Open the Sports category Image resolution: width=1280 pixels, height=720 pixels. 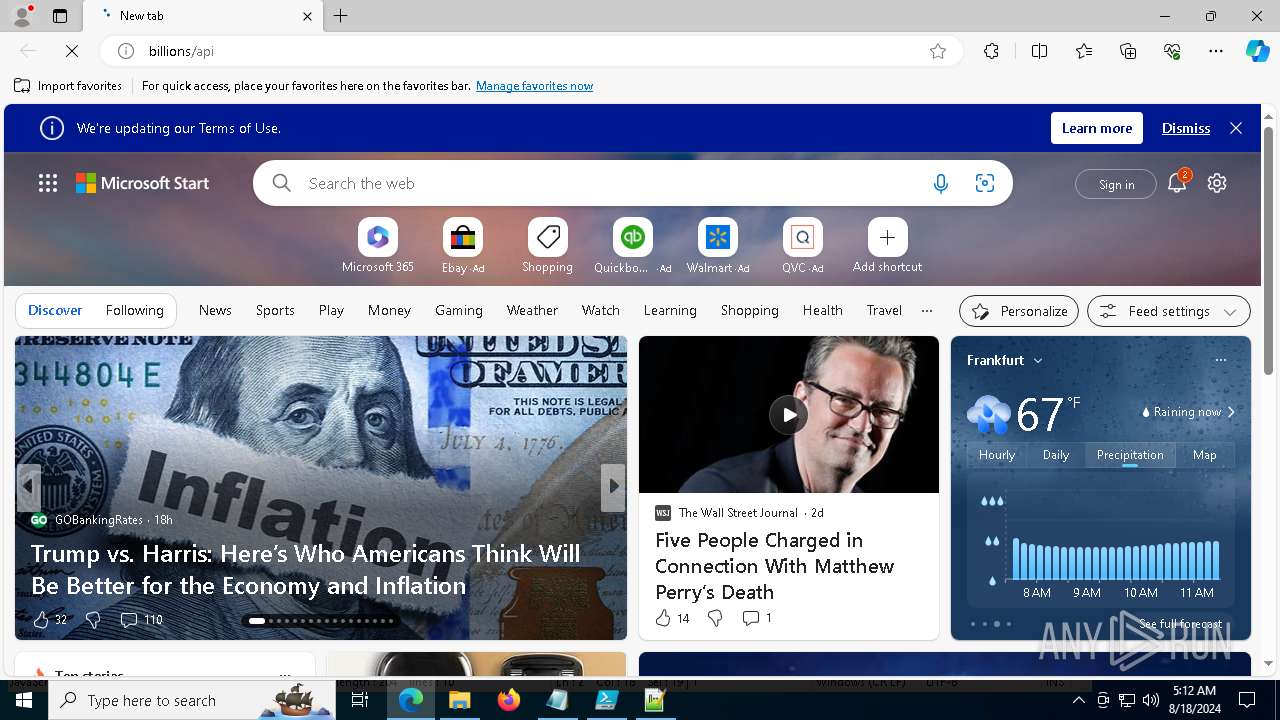pos(275,311)
